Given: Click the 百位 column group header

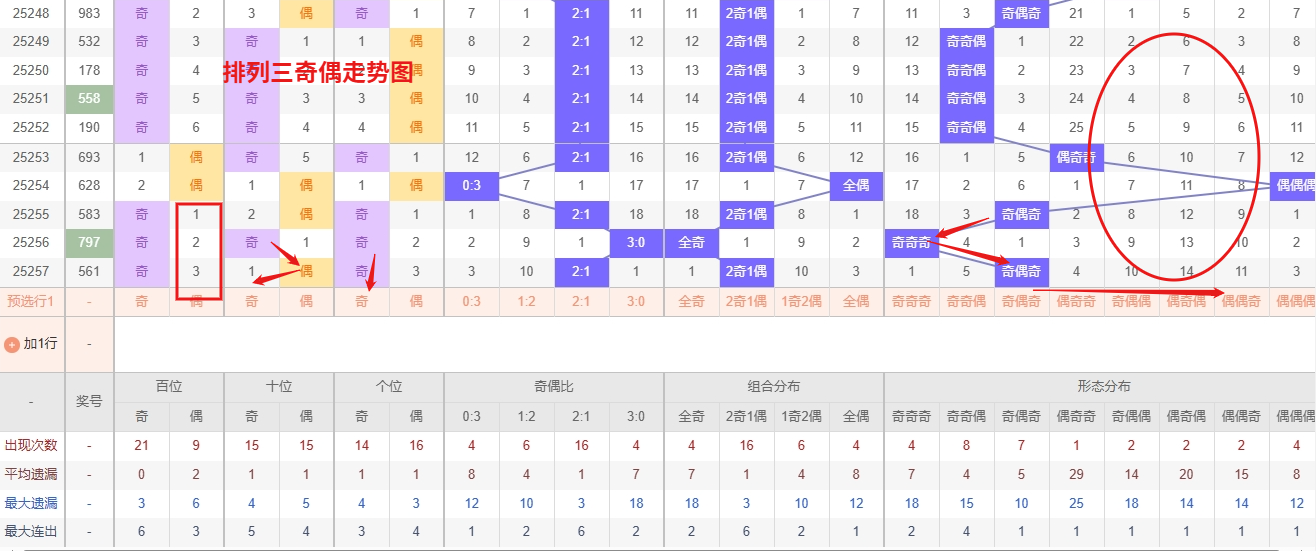Looking at the screenshot, I should pyautogui.click(x=169, y=387).
